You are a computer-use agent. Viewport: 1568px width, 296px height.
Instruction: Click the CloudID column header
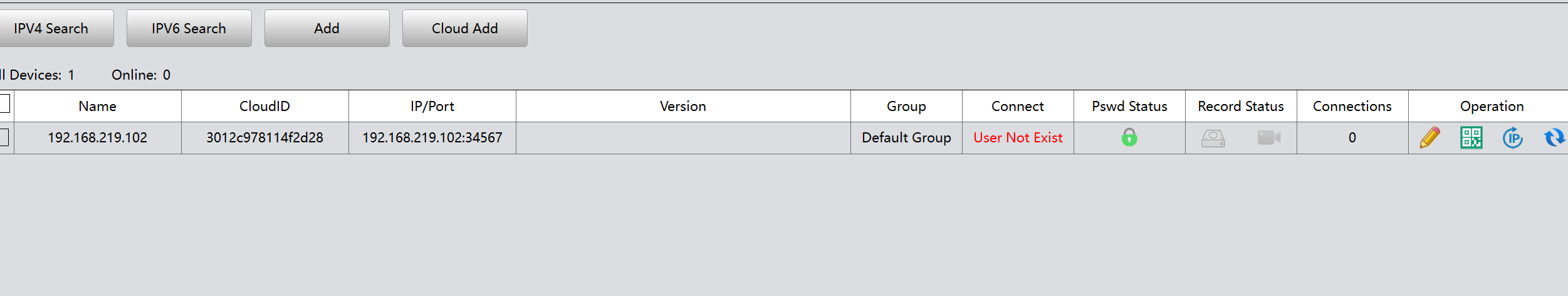[x=265, y=106]
